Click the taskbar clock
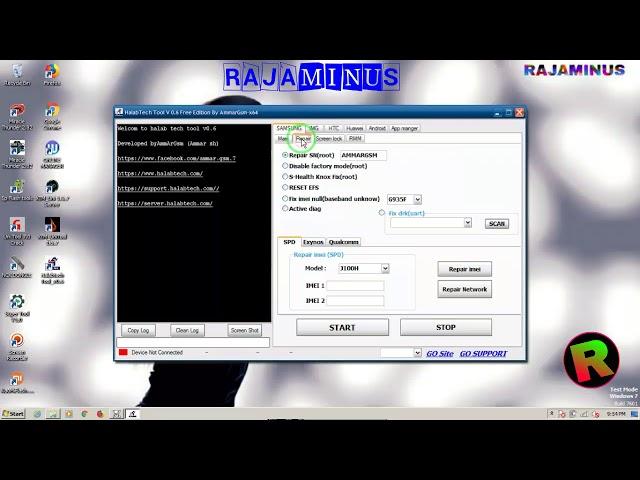Screen dimensions: 640x480 (x=616, y=414)
